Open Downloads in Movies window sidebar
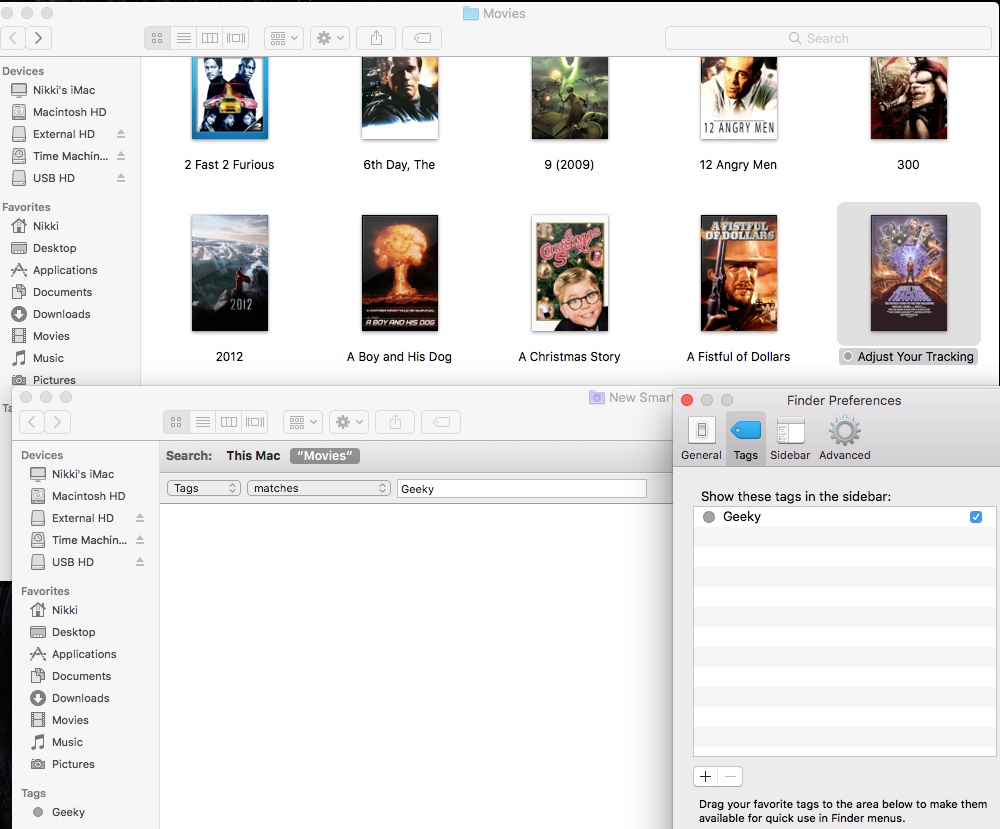 tap(64, 314)
